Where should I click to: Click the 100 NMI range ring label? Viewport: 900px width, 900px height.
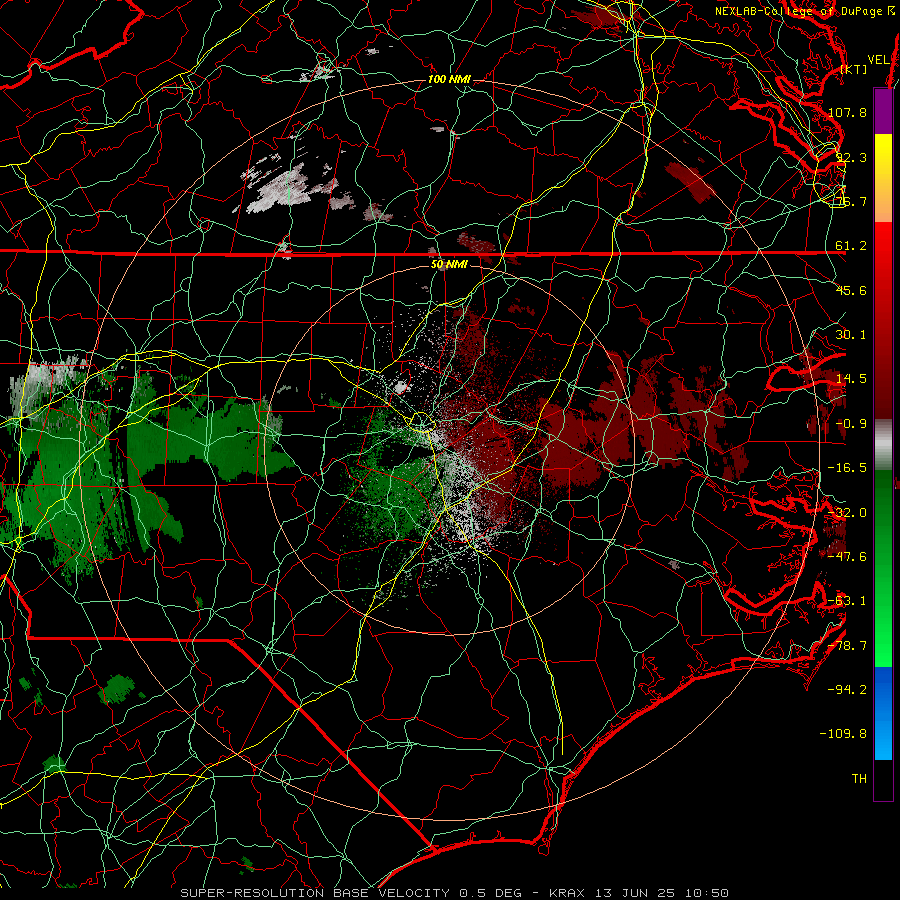click(449, 79)
